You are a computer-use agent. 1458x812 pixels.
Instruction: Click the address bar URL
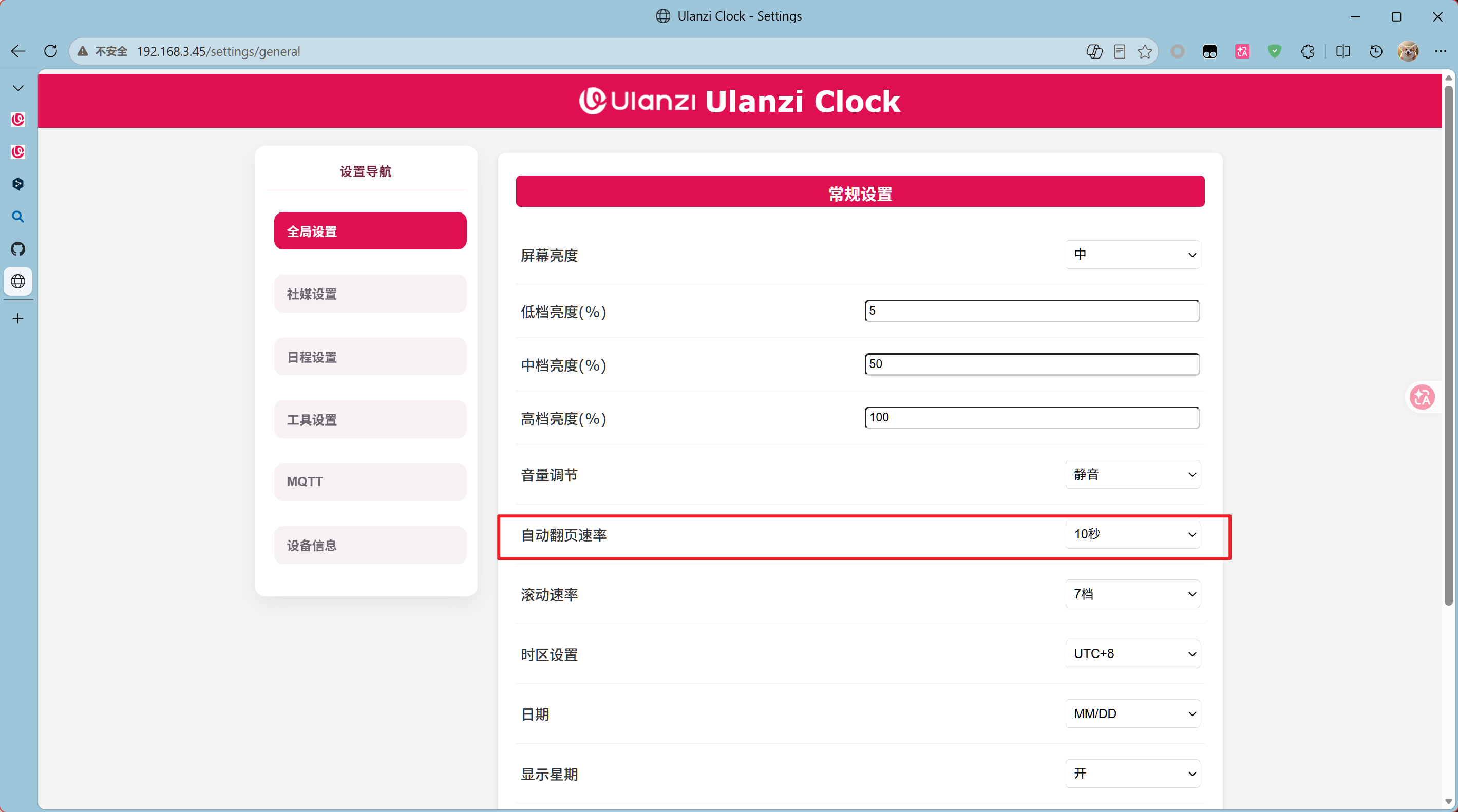click(x=218, y=51)
